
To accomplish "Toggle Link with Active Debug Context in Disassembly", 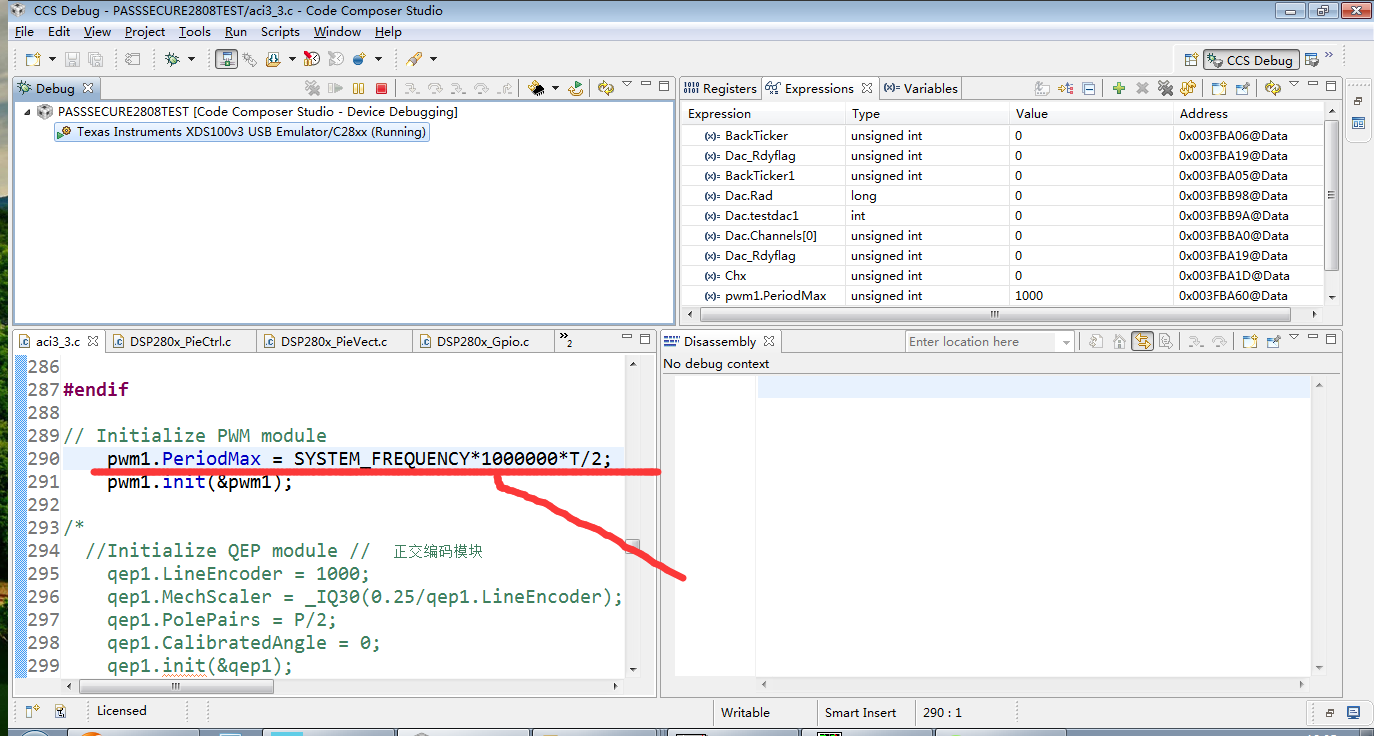I will click(1142, 341).
